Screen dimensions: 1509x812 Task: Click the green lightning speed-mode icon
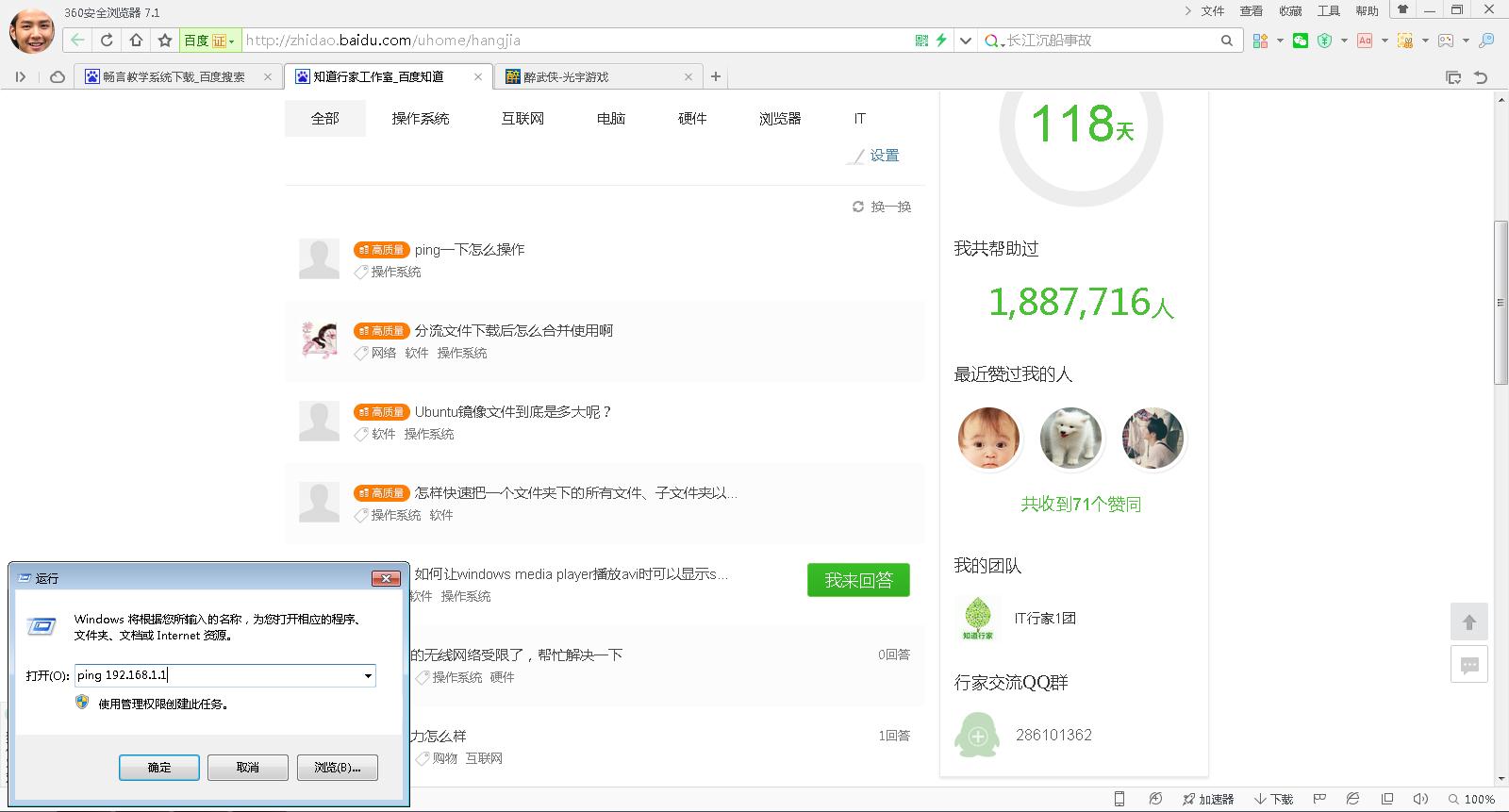point(941,41)
